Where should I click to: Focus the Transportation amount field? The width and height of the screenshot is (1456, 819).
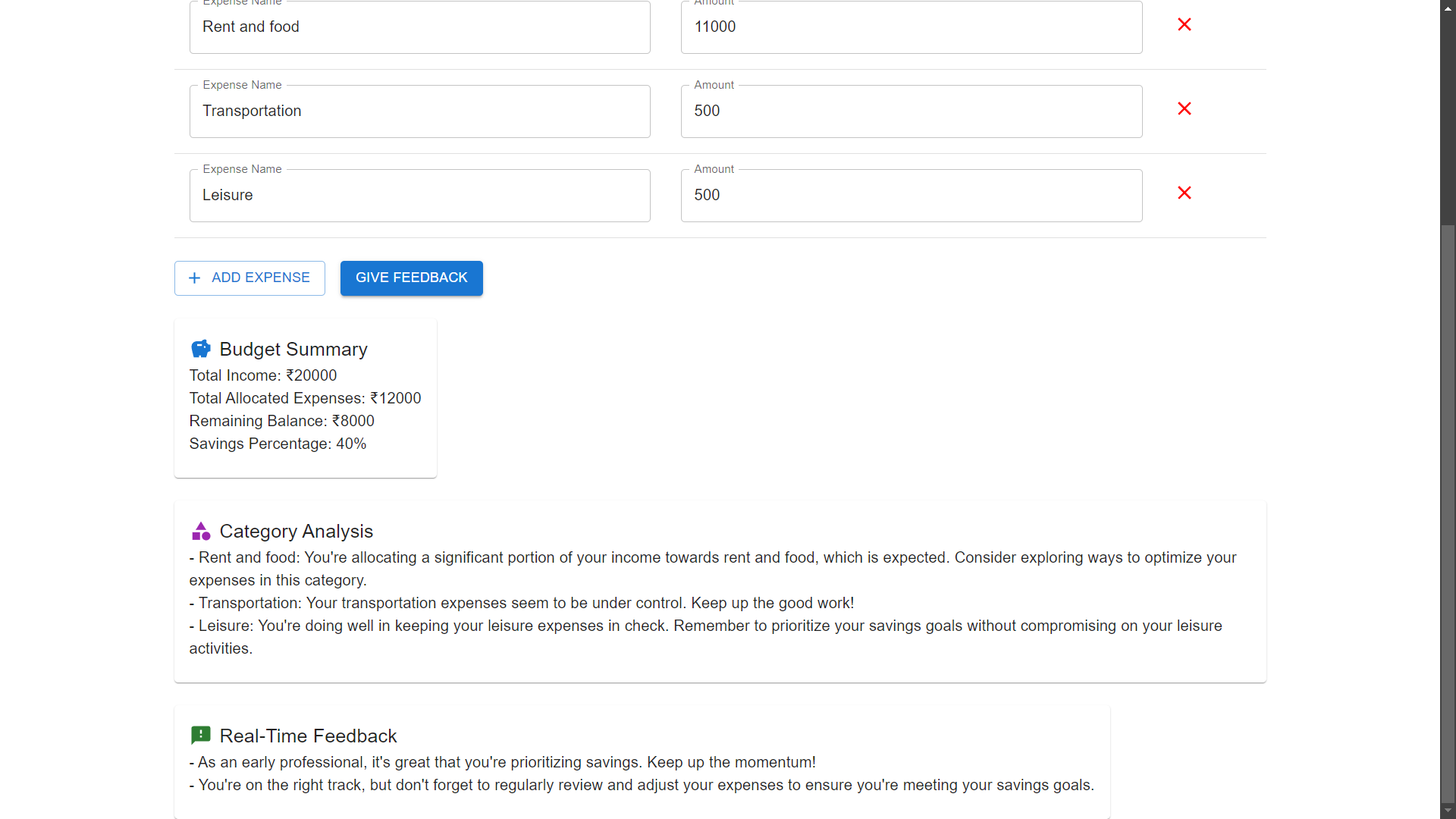[x=911, y=111]
